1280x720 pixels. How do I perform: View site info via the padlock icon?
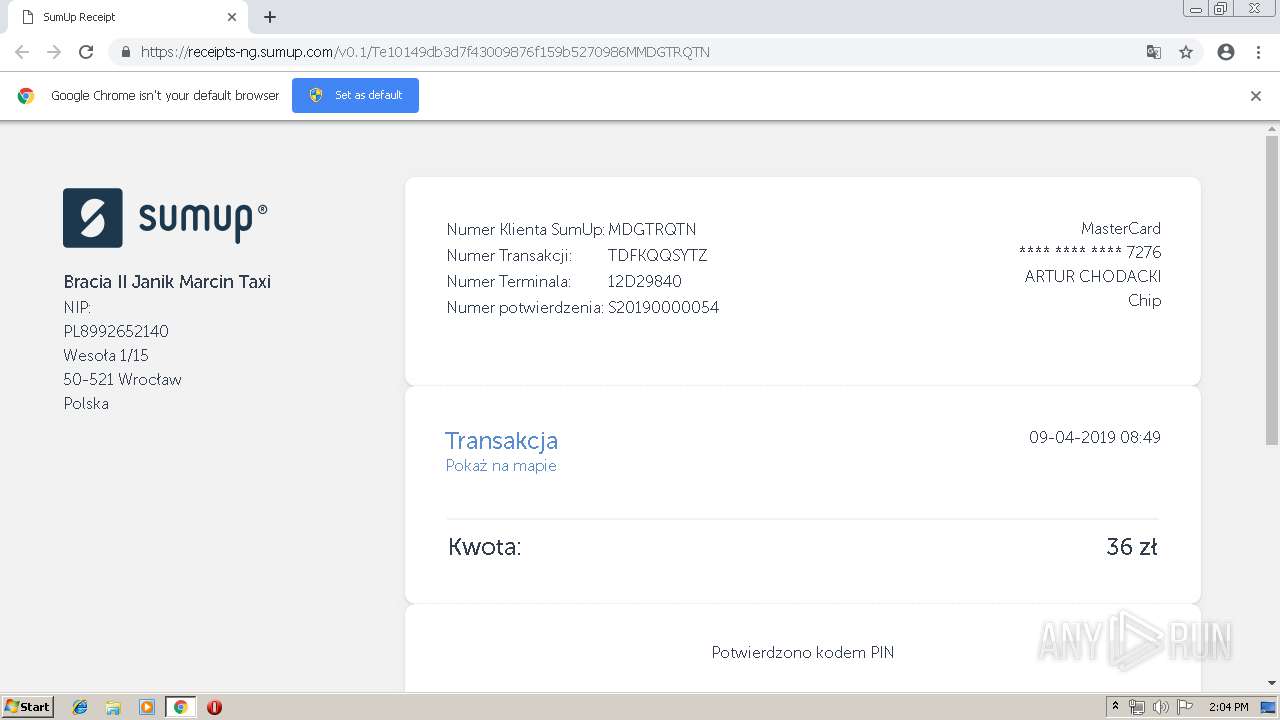pyautogui.click(x=125, y=52)
